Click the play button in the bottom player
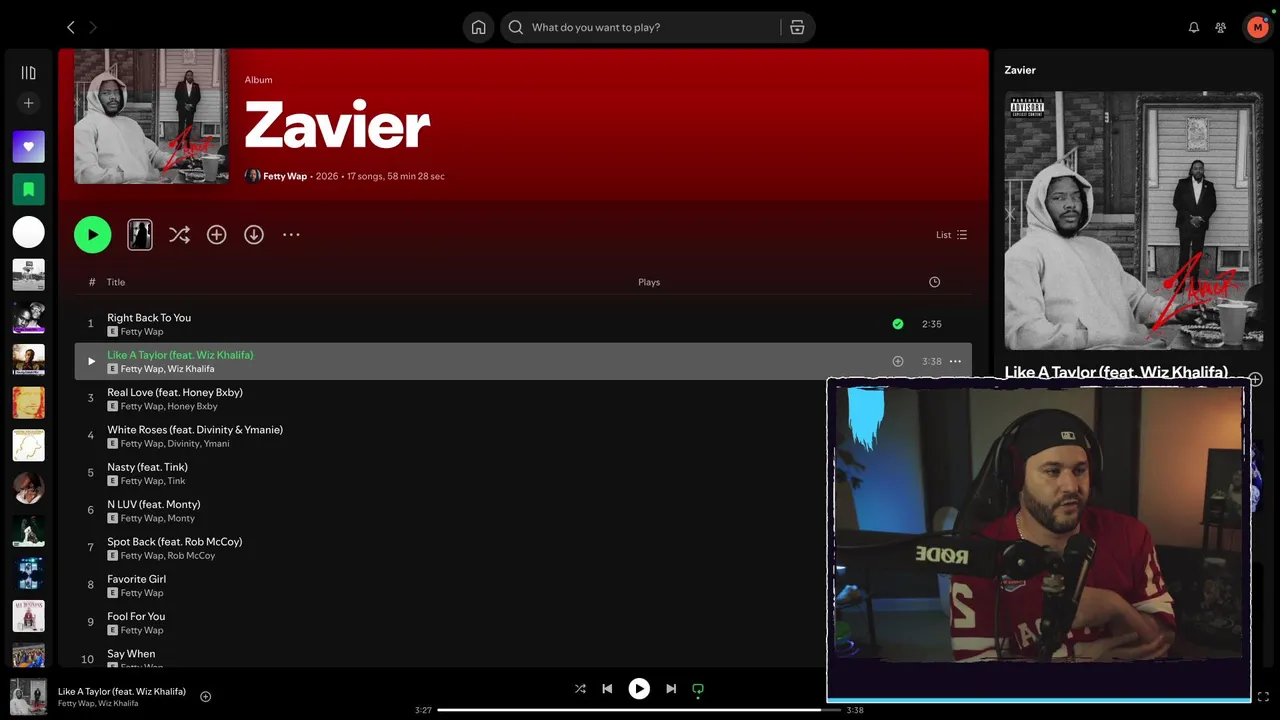The image size is (1280, 720). 639,689
